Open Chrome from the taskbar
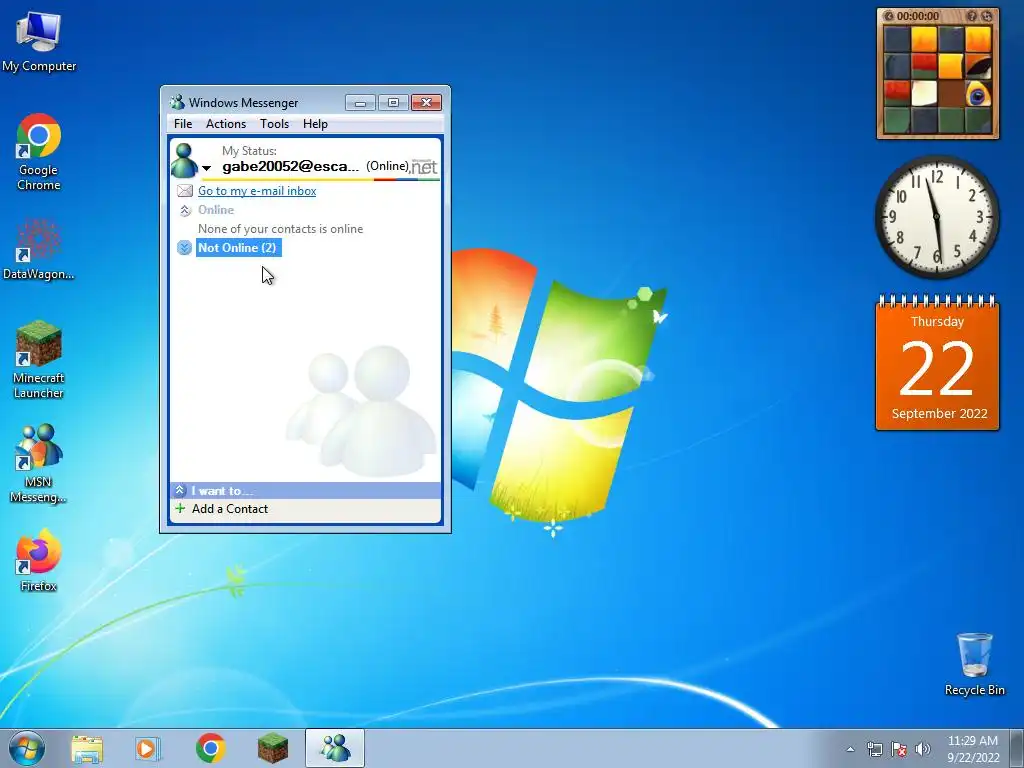Image resolution: width=1024 pixels, height=768 pixels. pyautogui.click(x=210, y=748)
